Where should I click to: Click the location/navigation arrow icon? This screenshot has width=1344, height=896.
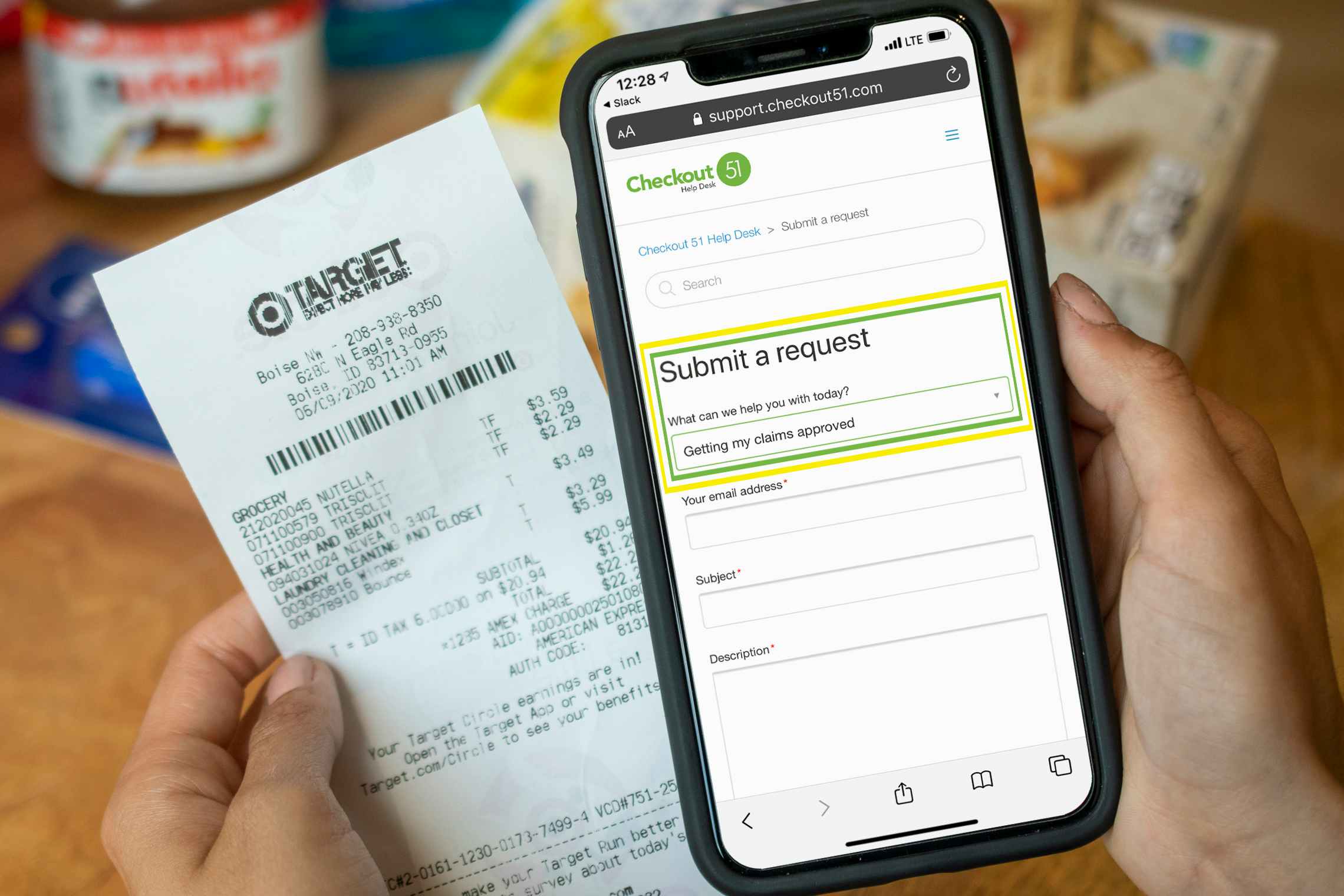[693, 74]
